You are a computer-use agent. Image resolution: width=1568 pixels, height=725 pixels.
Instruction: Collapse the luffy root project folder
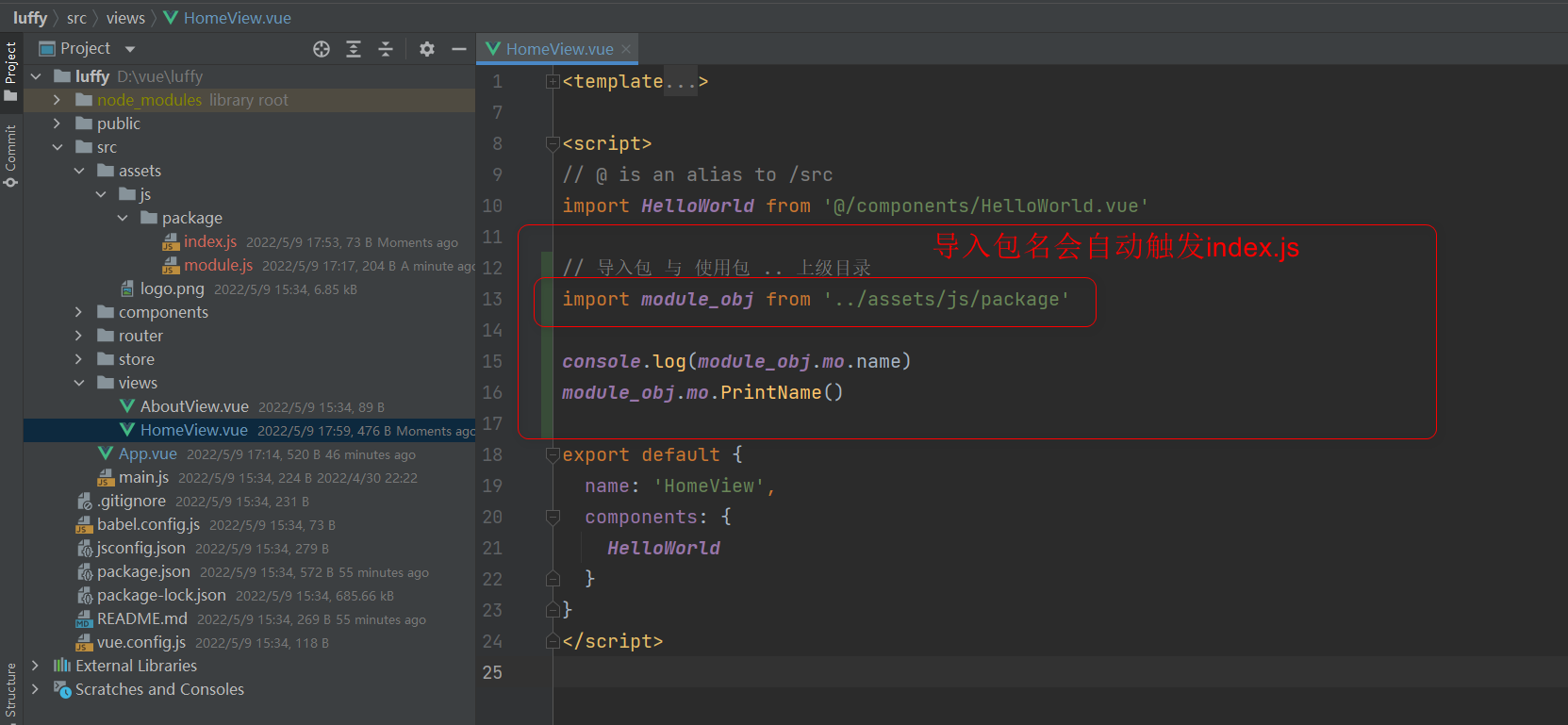36,76
